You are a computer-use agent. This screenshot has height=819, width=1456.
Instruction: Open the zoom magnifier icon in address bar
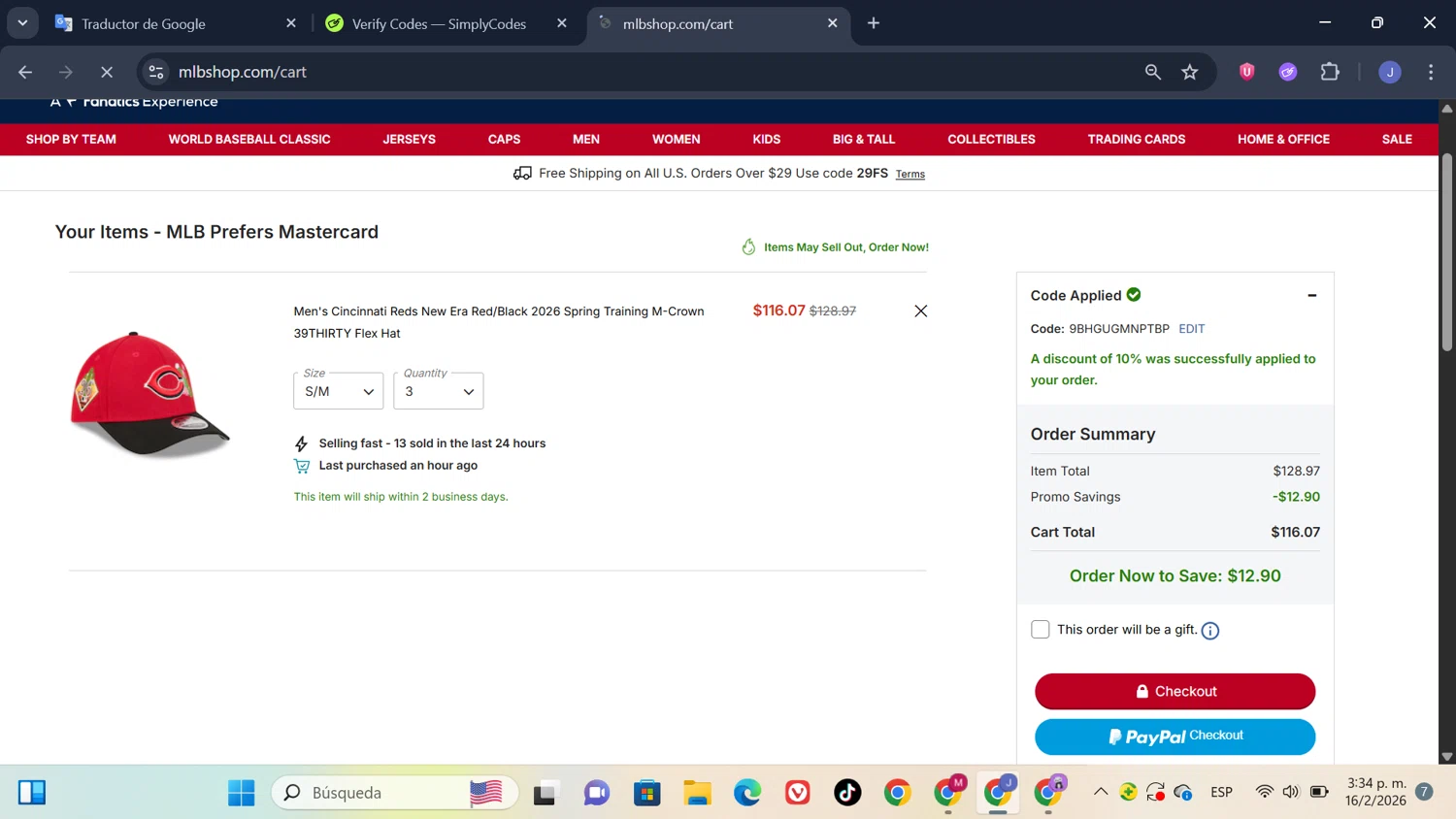click(x=1152, y=72)
